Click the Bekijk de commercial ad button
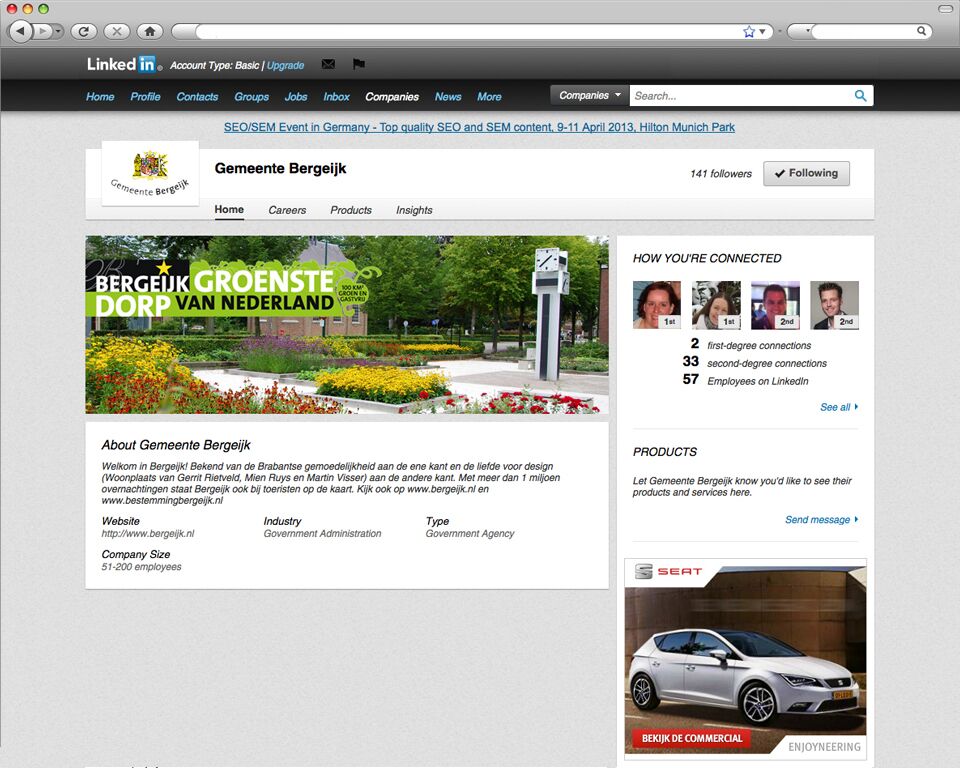The width and height of the screenshot is (960, 768). tap(692, 739)
